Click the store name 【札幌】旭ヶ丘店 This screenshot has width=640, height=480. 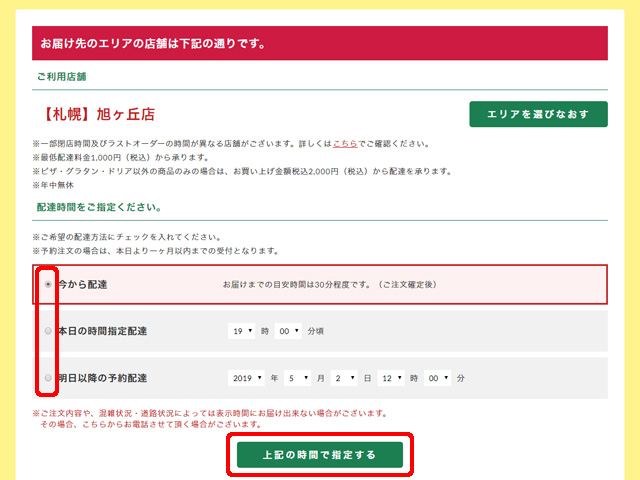[x=98, y=114]
